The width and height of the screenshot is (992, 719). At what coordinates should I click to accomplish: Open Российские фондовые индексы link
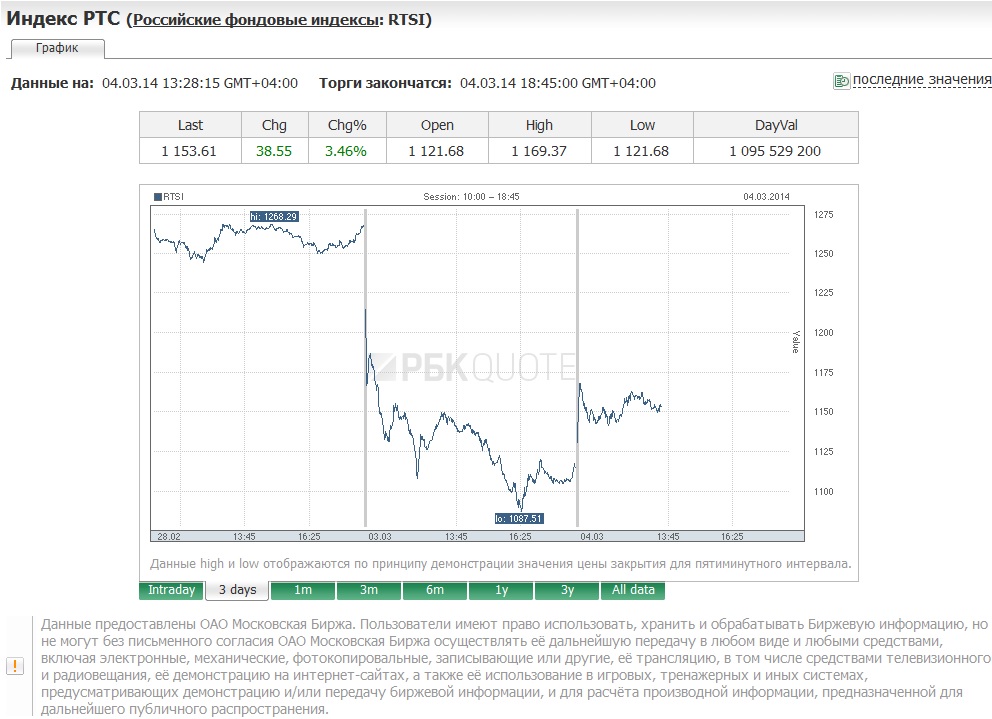[256, 20]
